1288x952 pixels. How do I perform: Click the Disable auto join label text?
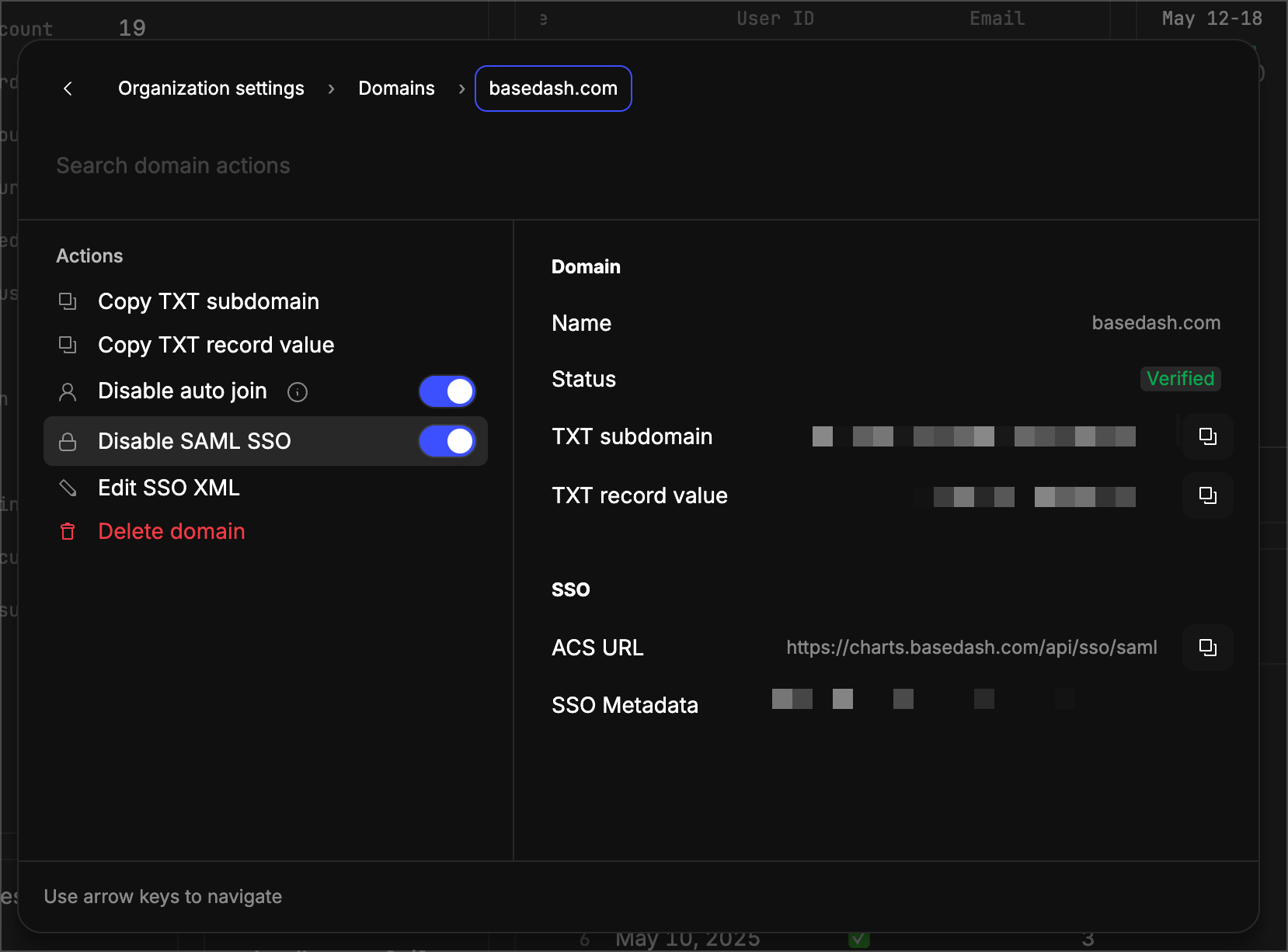pos(183,391)
